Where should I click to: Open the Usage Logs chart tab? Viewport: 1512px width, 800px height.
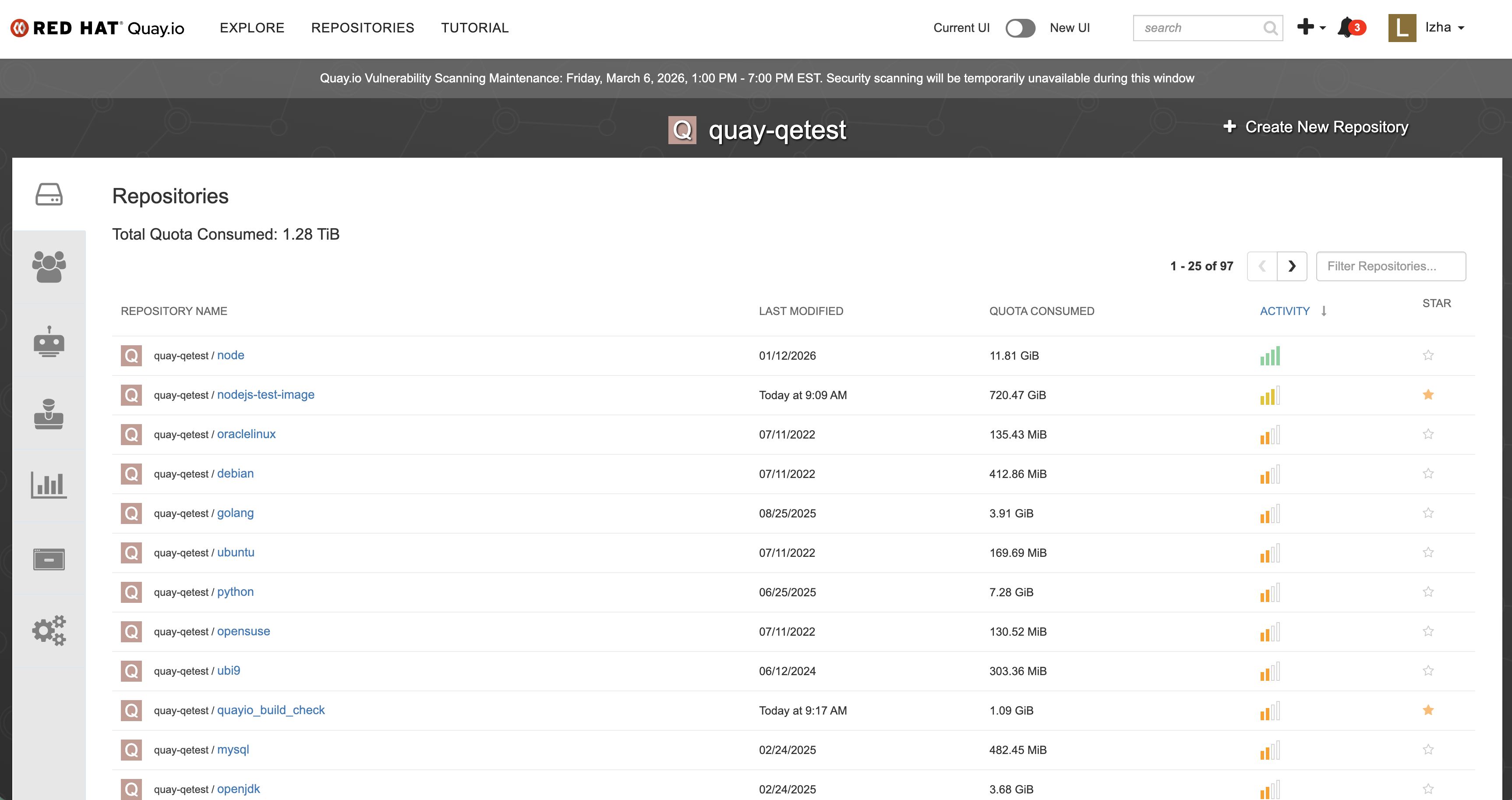click(49, 485)
